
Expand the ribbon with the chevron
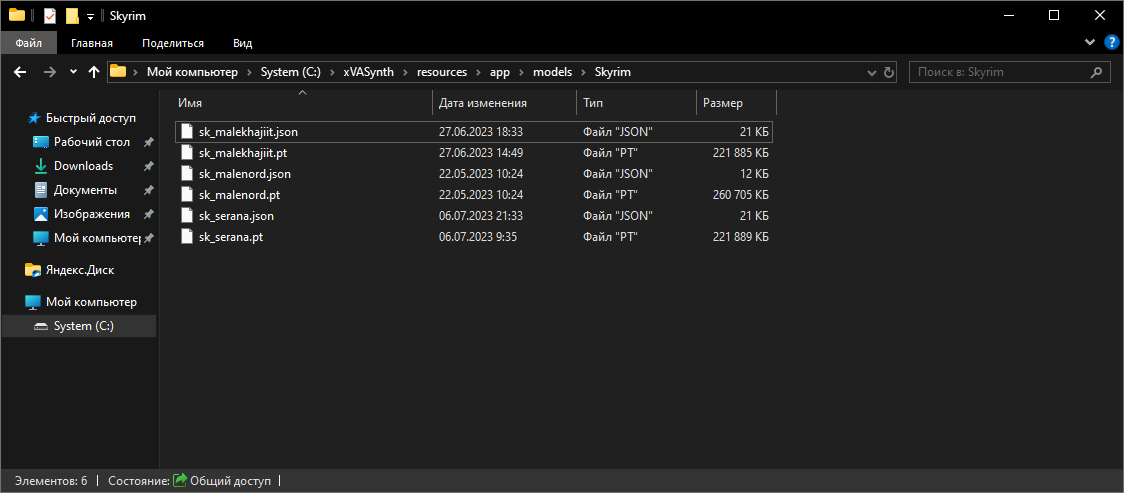(x=1091, y=43)
